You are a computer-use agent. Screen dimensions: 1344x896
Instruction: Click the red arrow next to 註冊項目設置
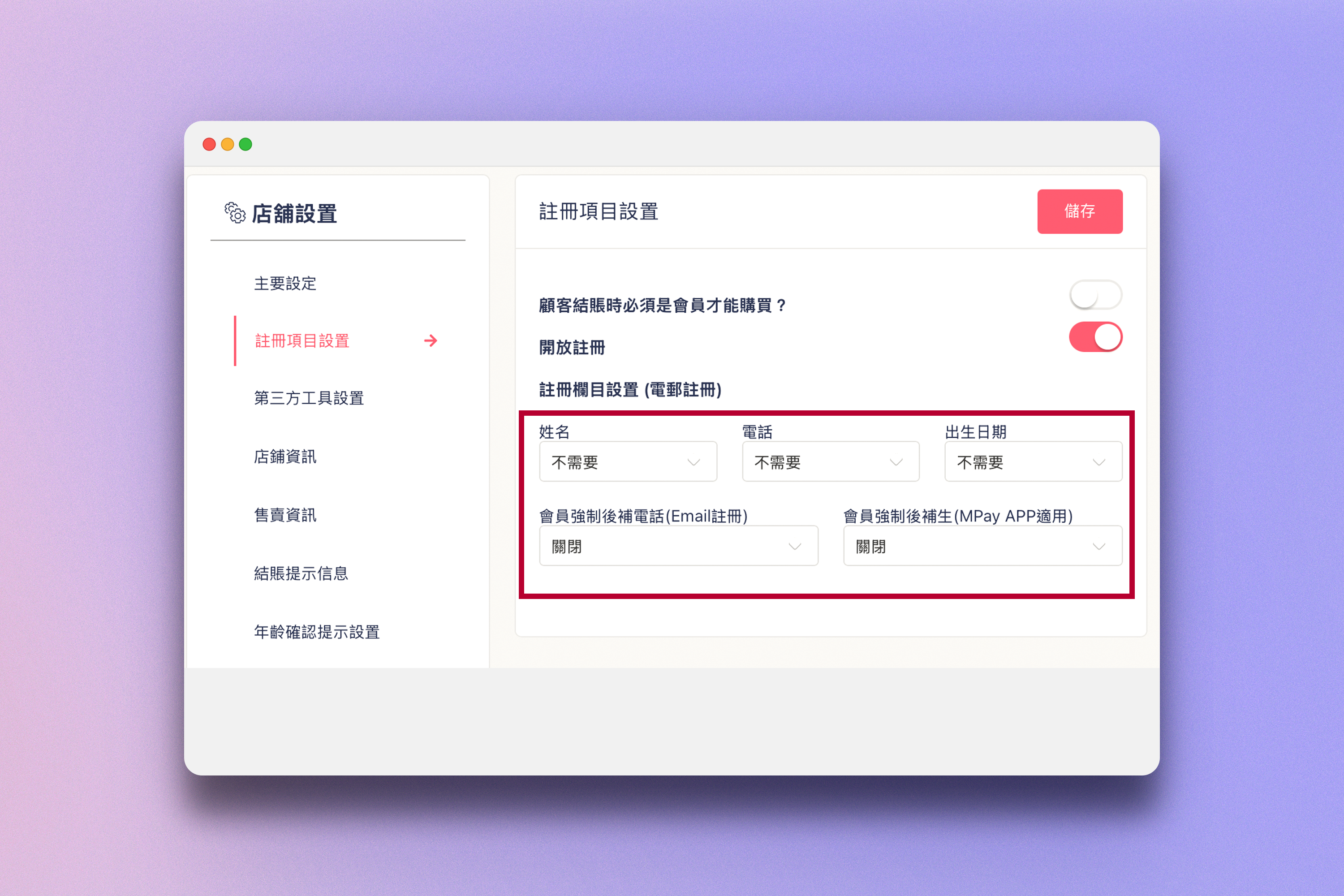coord(431,341)
